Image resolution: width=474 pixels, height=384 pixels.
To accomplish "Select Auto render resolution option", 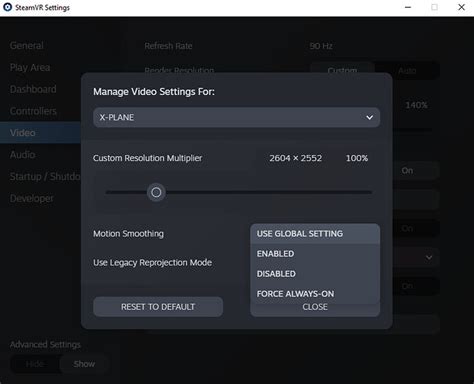I will pos(407,70).
